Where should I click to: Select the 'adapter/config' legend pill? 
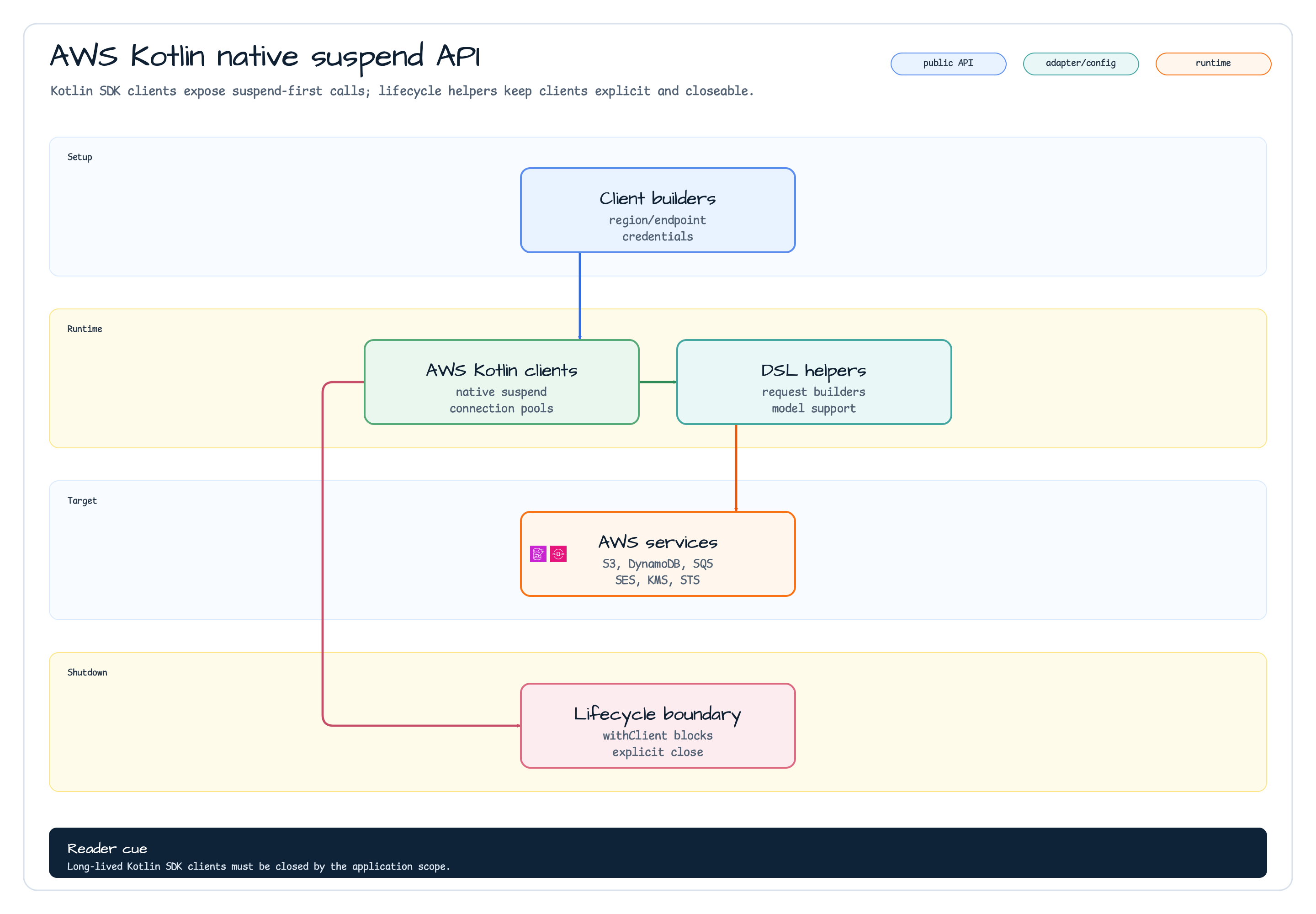[x=1081, y=64]
